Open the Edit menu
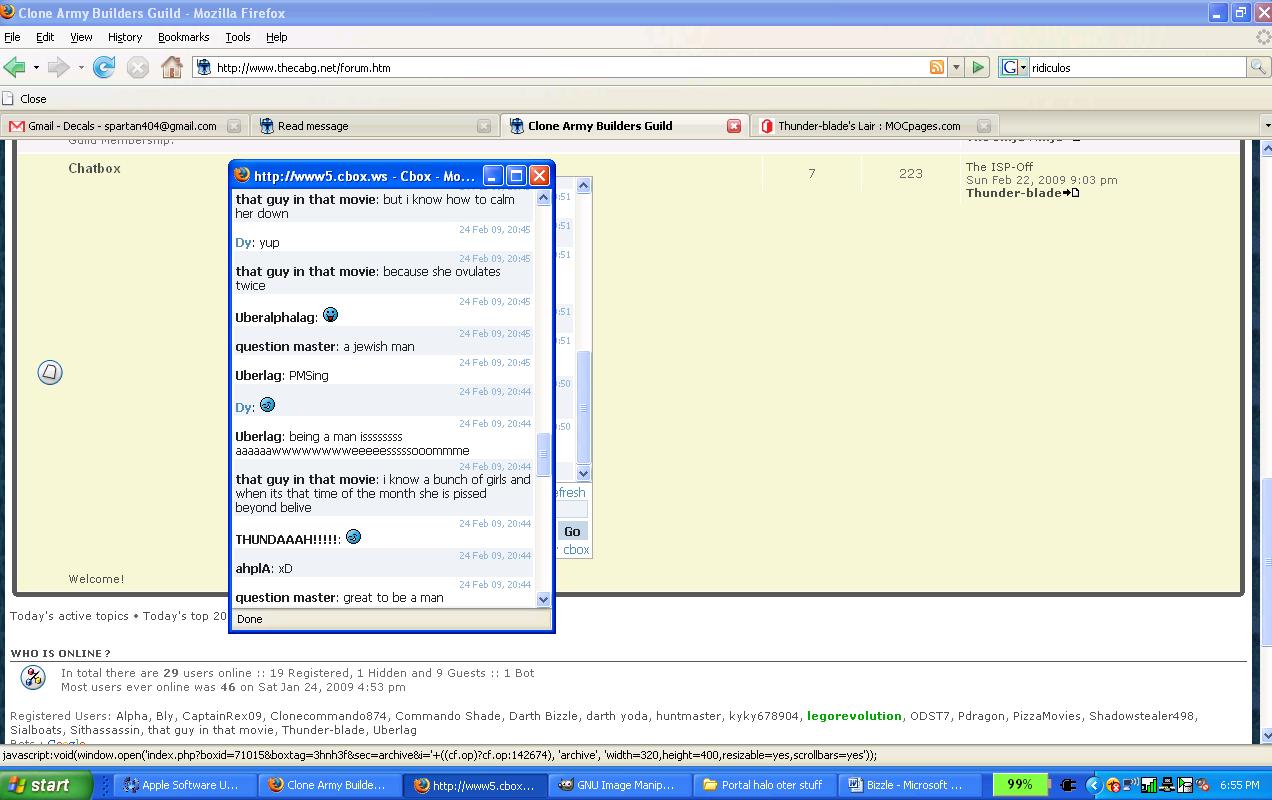 pyautogui.click(x=45, y=37)
